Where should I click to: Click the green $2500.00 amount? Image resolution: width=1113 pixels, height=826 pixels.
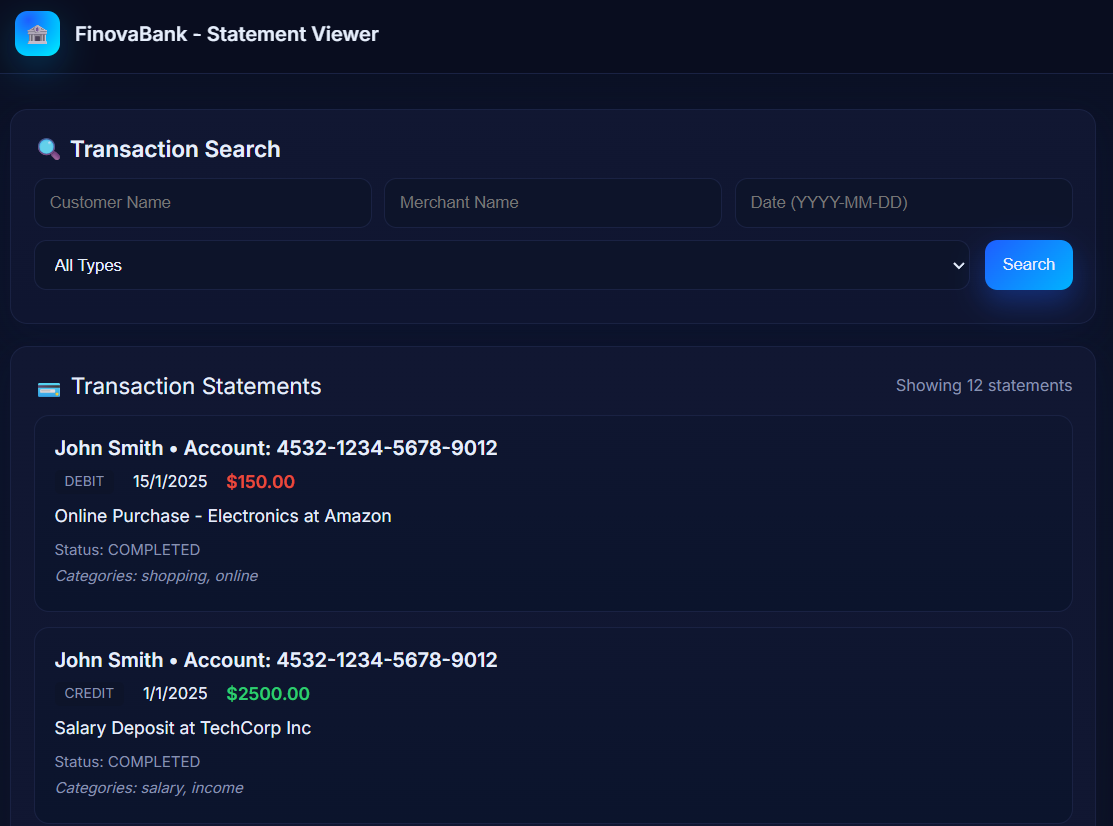[x=268, y=694]
